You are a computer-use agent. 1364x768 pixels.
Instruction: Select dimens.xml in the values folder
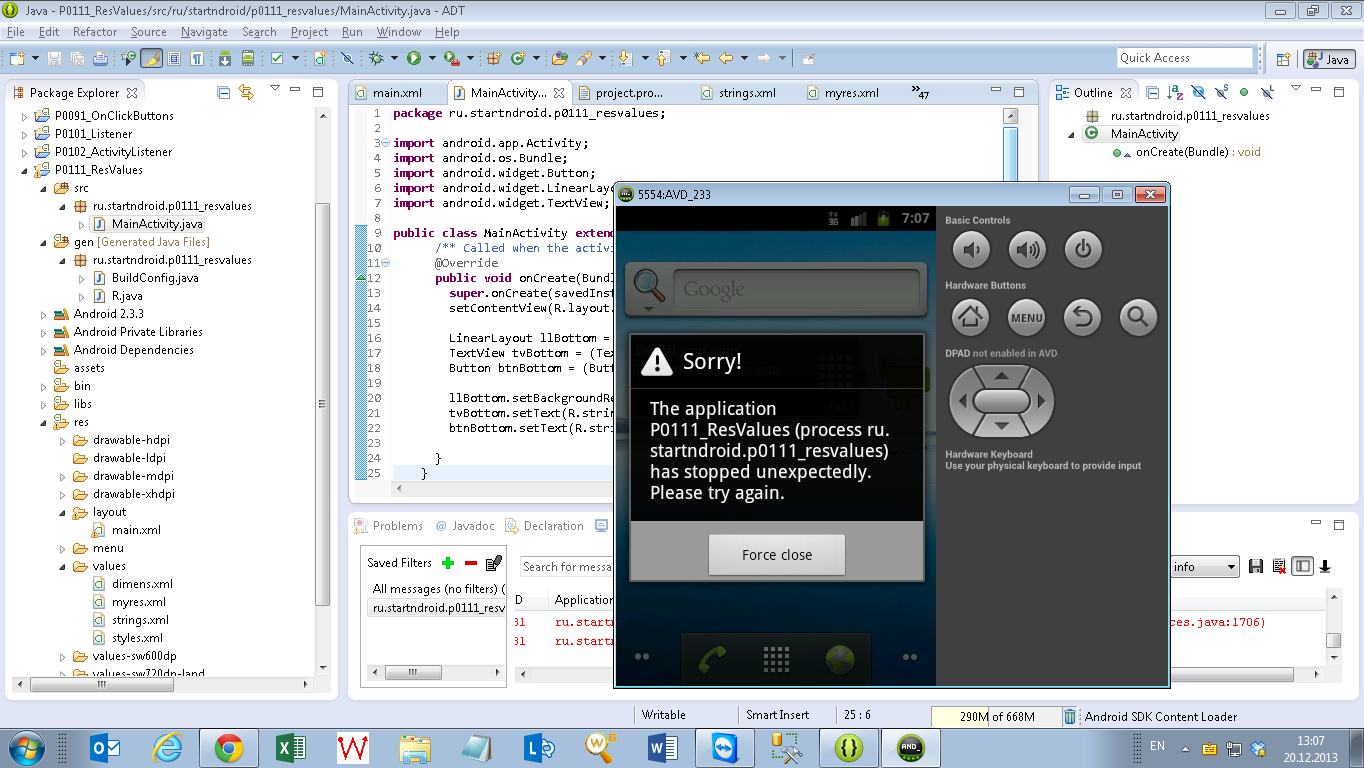coord(142,584)
